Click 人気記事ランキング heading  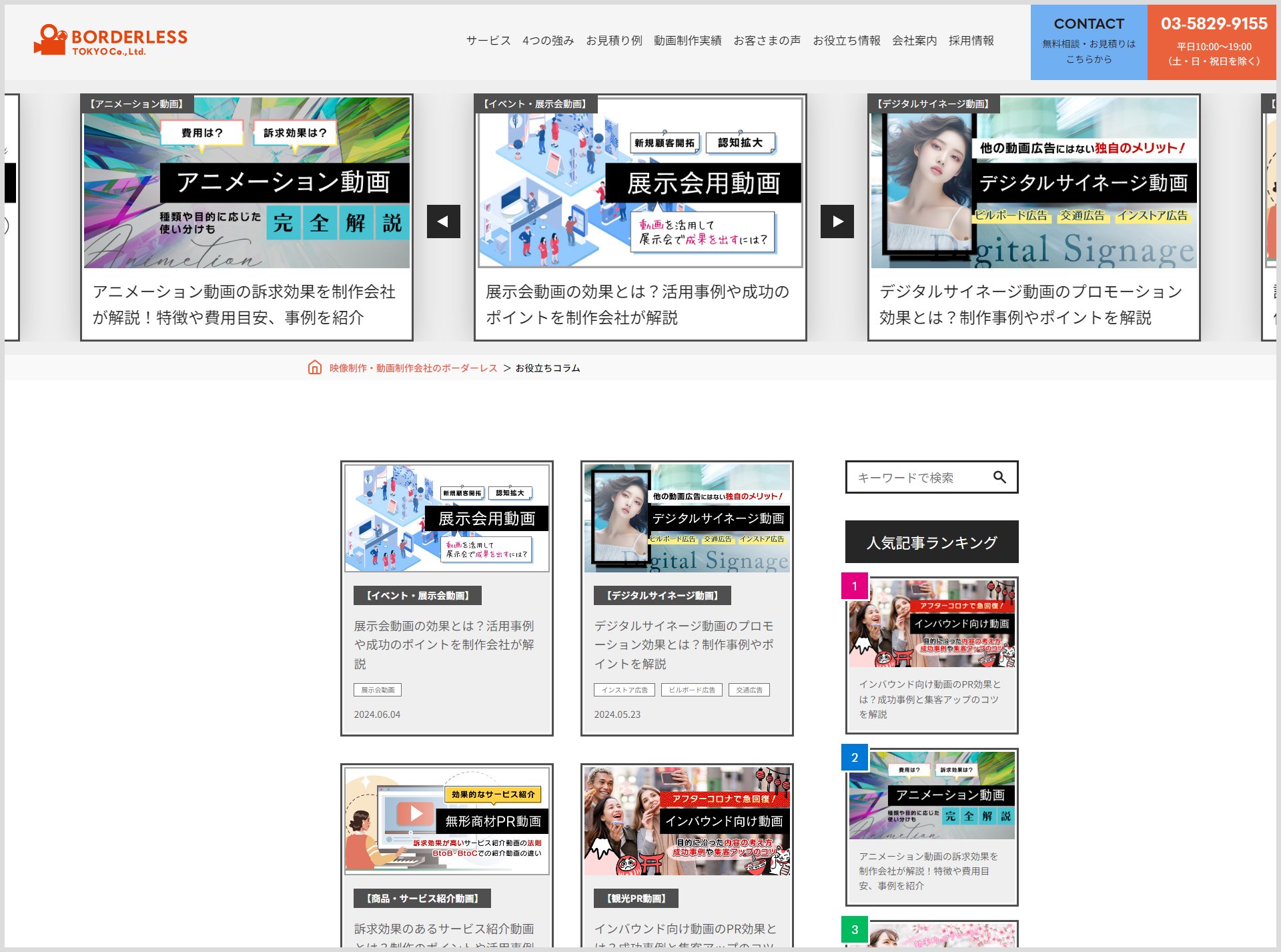(x=932, y=542)
